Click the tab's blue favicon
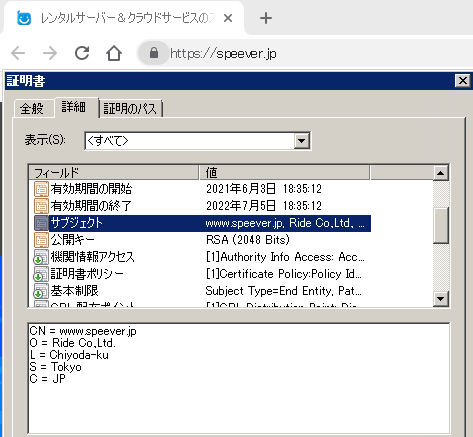Screen dimensions: 473x437 click(x=24, y=18)
